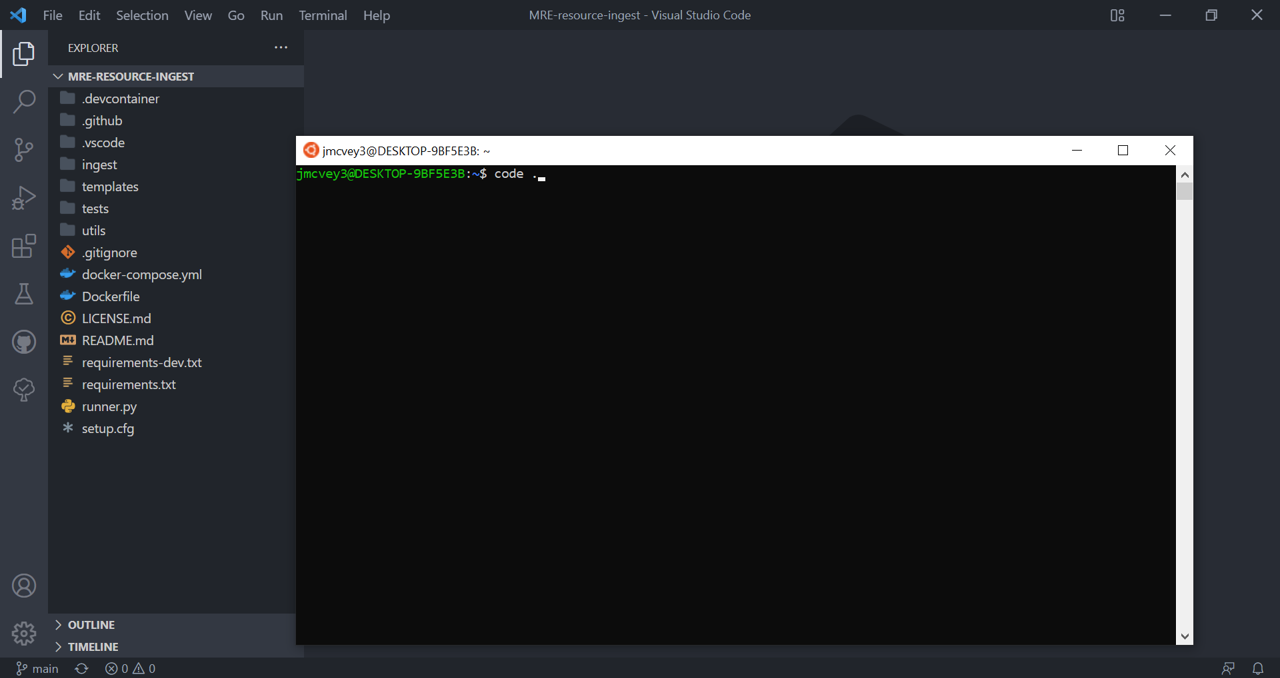This screenshot has height=678, width=1280.
Task: Open the Extensions view
Action: pyautogui.click(x=24, y=246)
